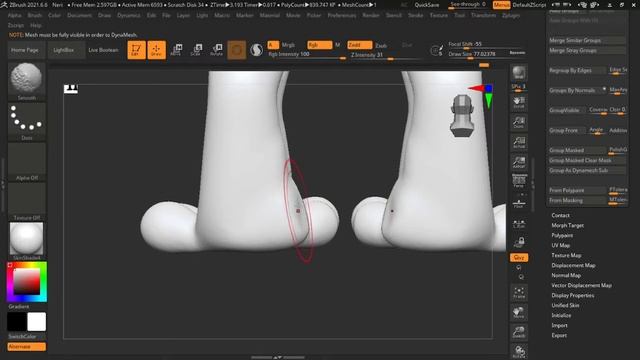This screenshot has width=640, height=360.
Task: Expand the Displacement Map subpalette
Action: [x=573, y=265]
